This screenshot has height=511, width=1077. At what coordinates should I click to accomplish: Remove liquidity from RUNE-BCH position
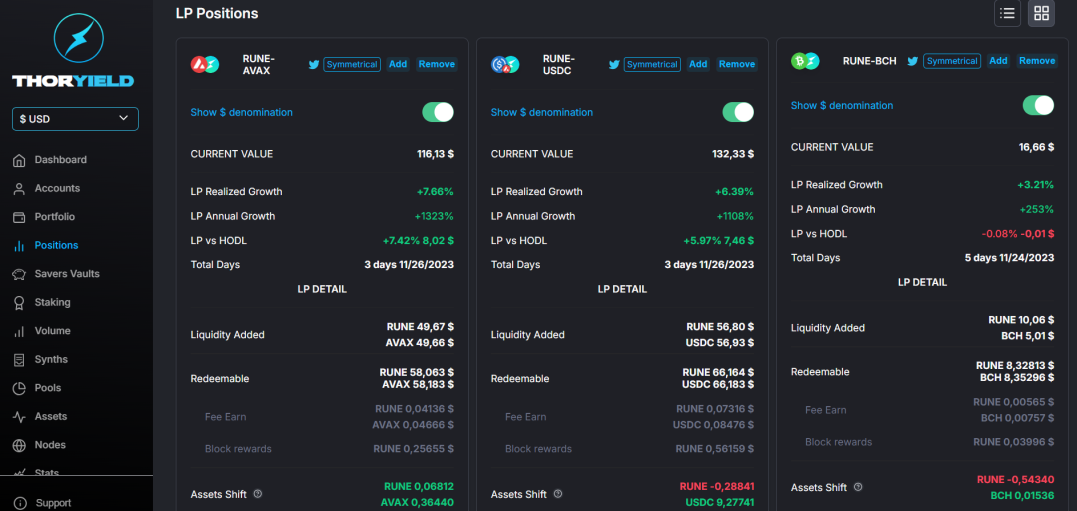point(1036,60)
